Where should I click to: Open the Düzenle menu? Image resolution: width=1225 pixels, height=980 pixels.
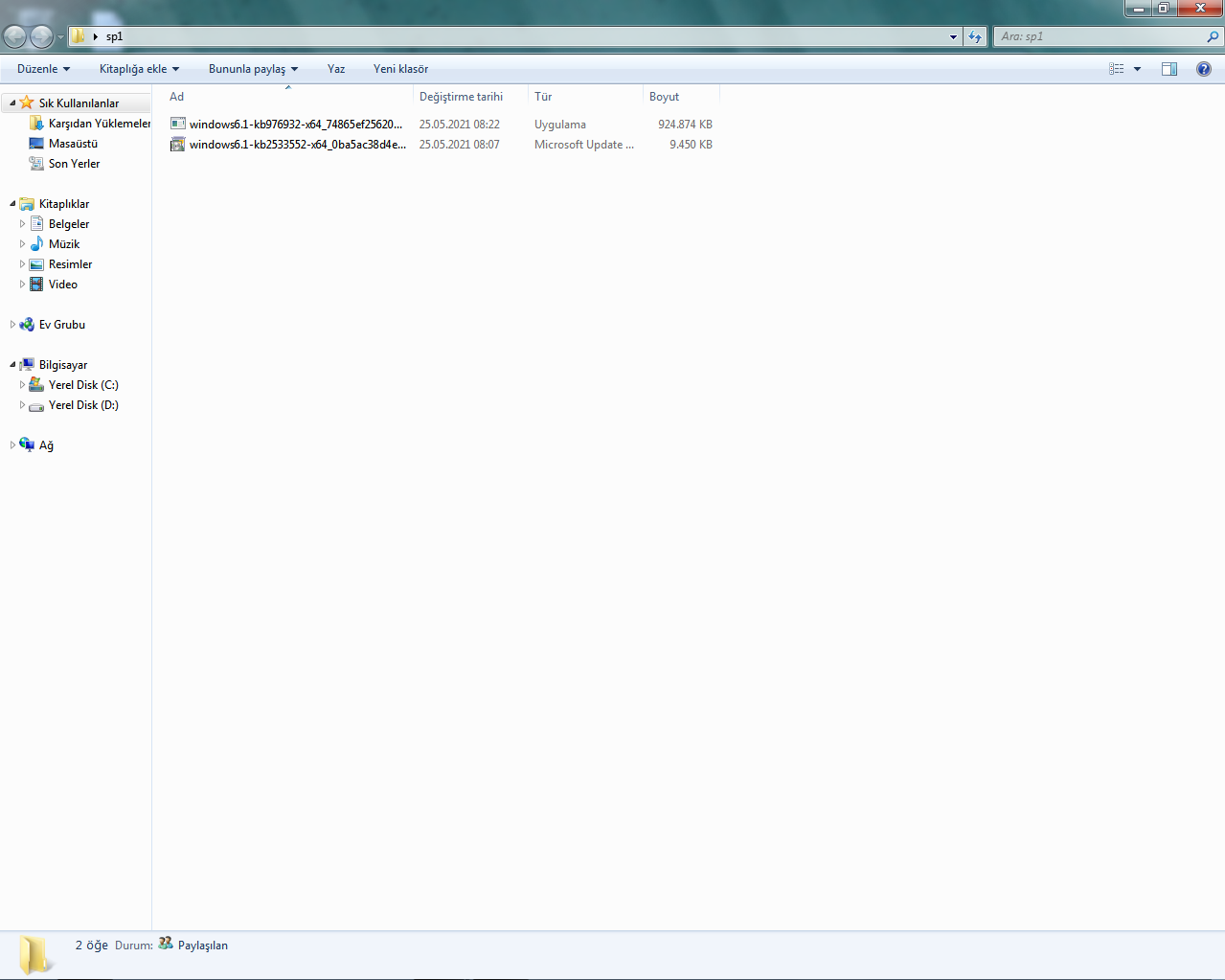tap(43, 69)
